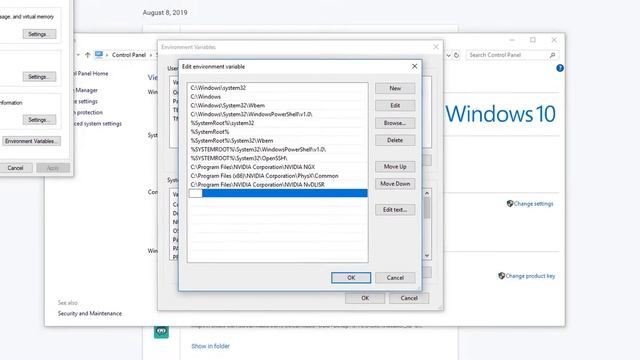Minimize the Control Panel window
The image size is (640, 360).
[512, 40]
